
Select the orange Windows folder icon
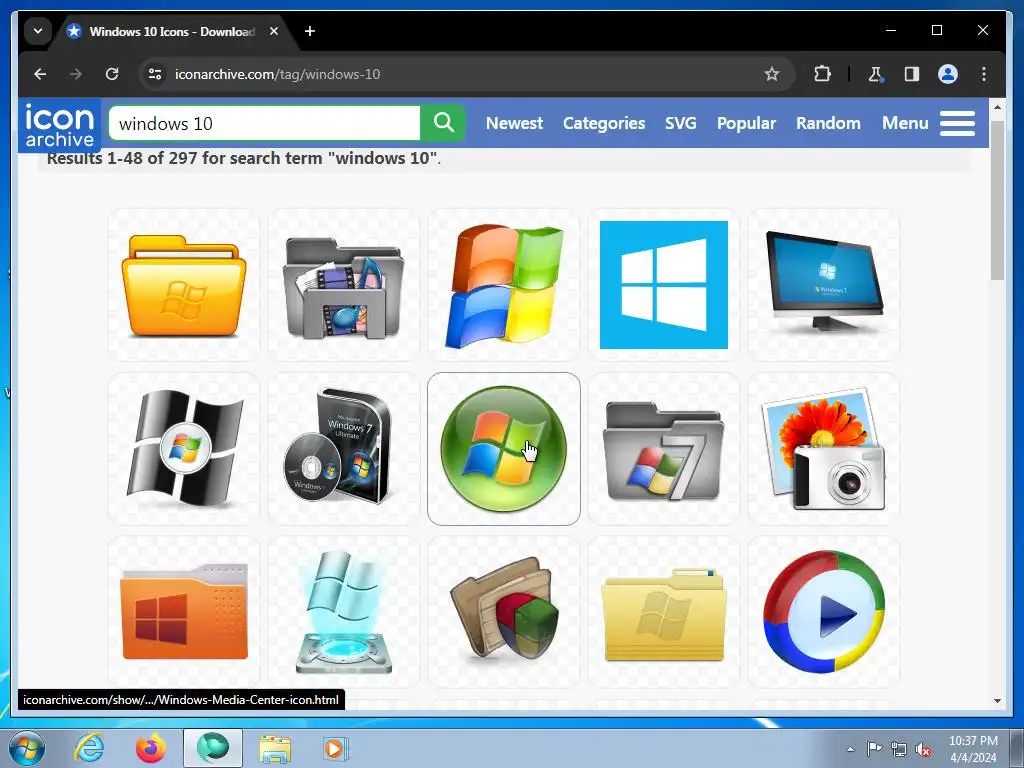pos(184,612)
